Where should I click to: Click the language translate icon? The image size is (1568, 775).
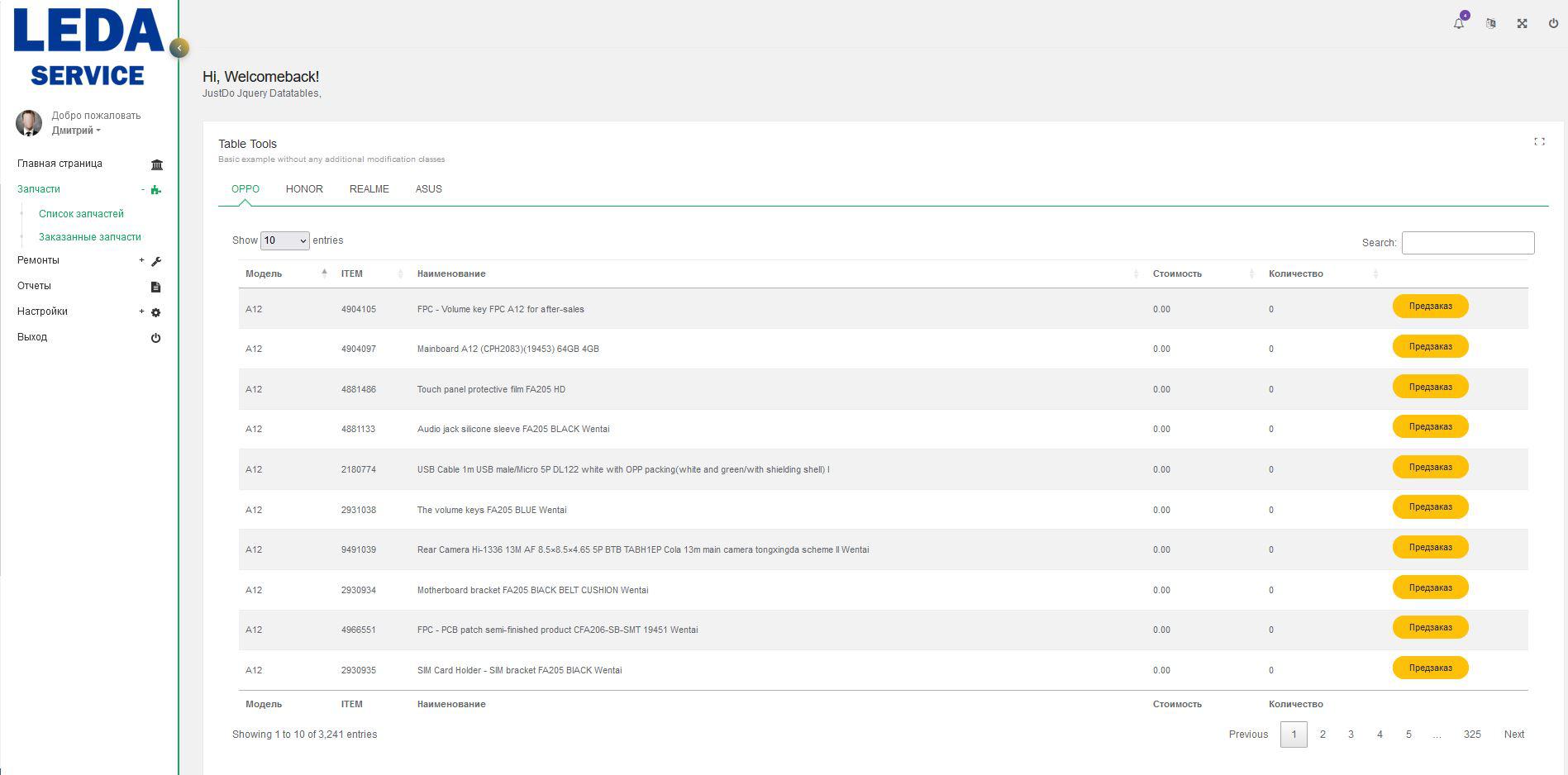[x=1490, y=24]
